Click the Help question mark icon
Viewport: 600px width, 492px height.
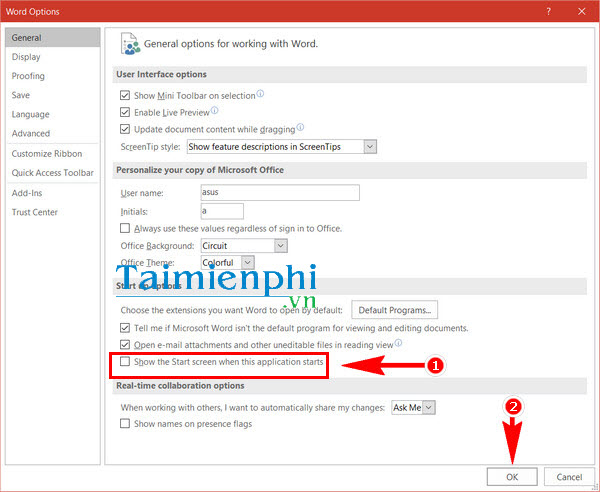[x=548, y=11]
